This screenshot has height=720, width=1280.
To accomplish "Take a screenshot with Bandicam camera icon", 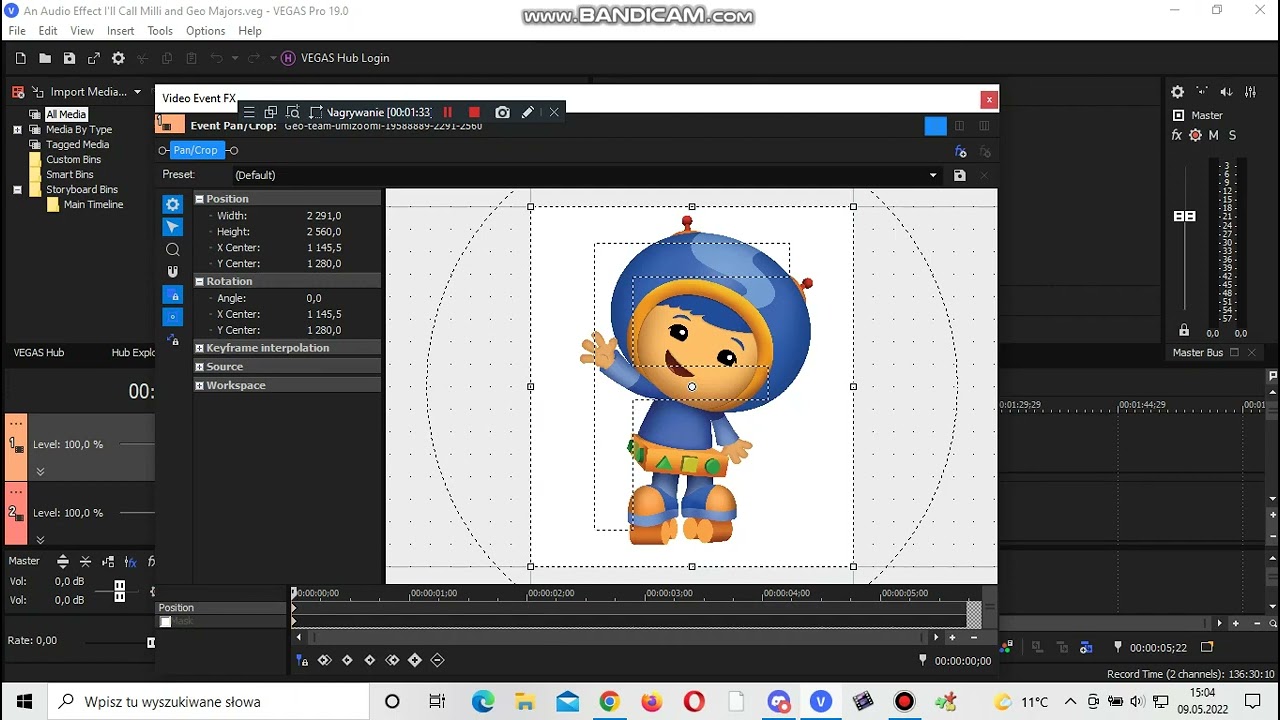I will tap(502, 112).
